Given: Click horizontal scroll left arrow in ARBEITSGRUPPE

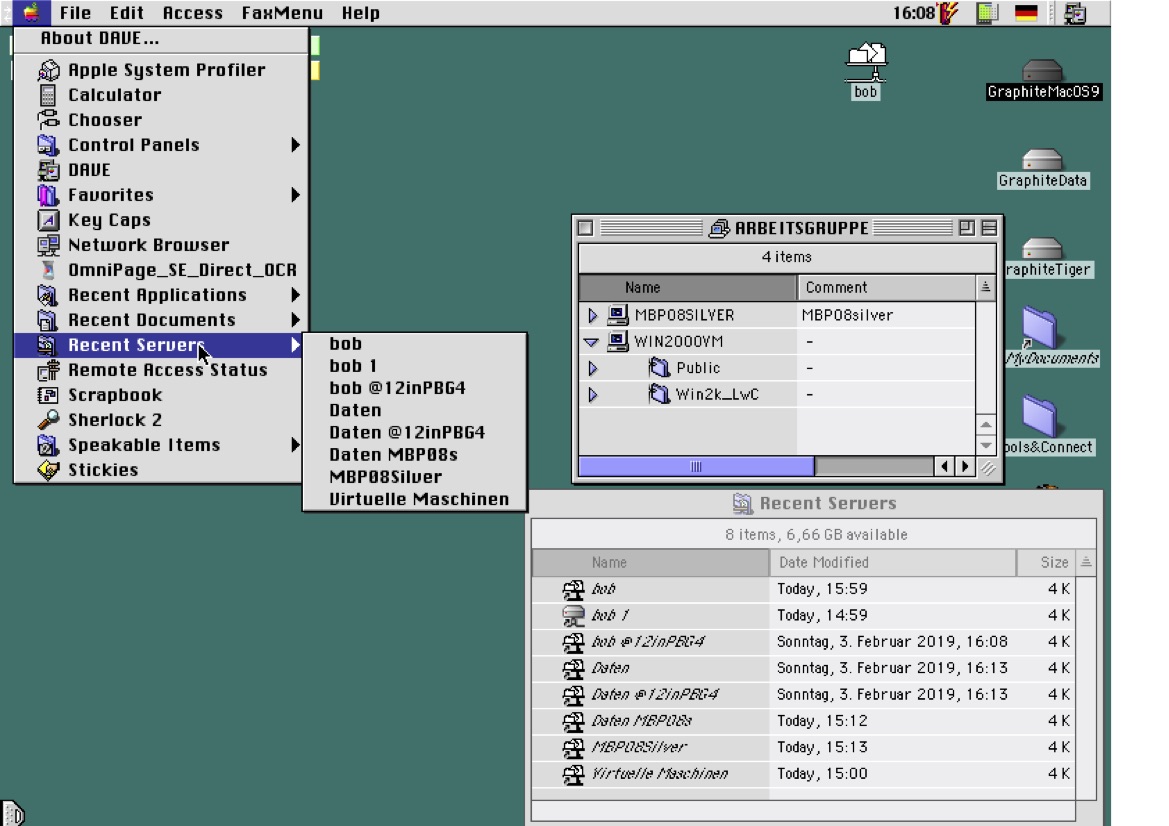Looking at the screenshot, I should [x=945, y=467].
